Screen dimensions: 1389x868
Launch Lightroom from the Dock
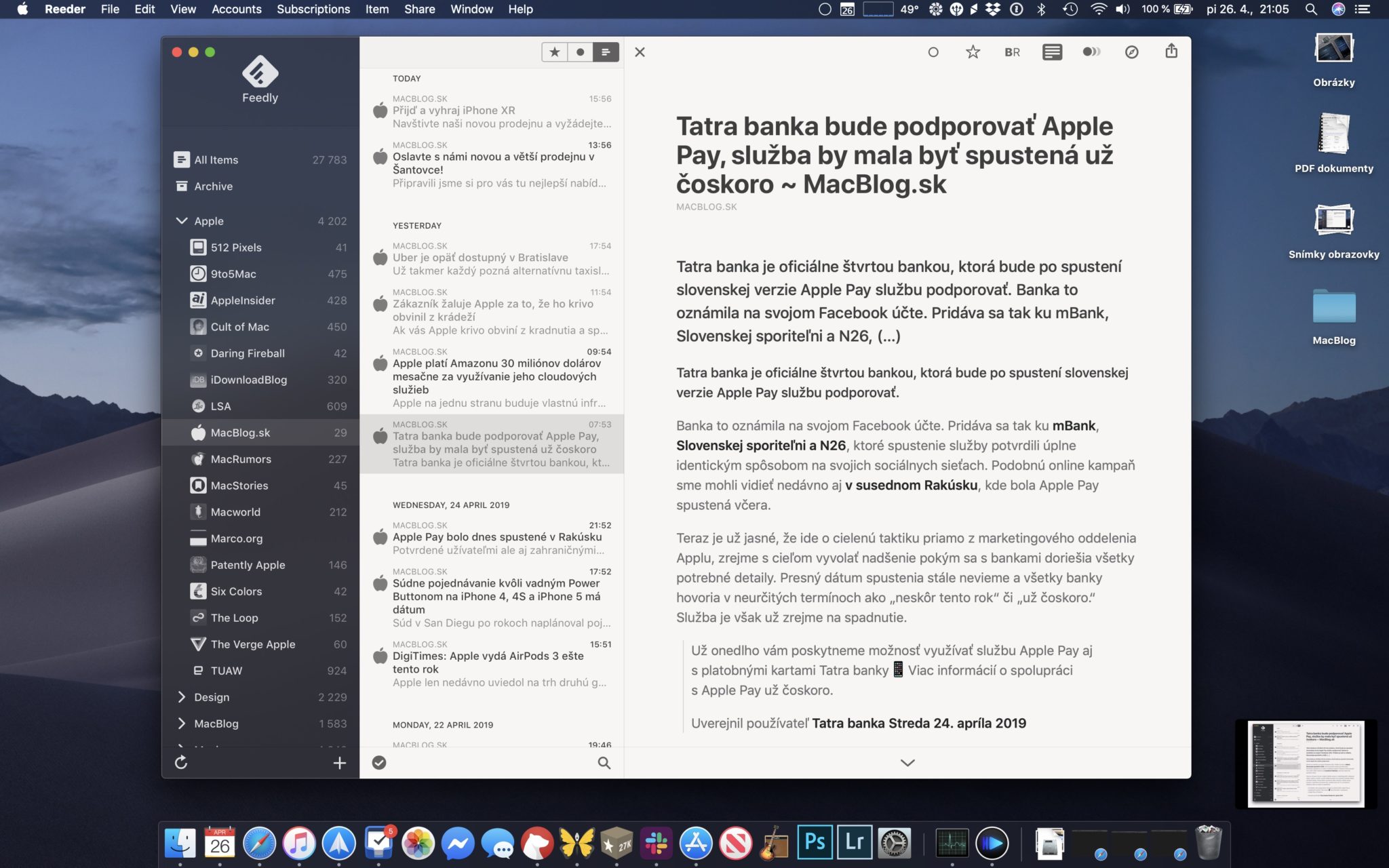(855, 843)
